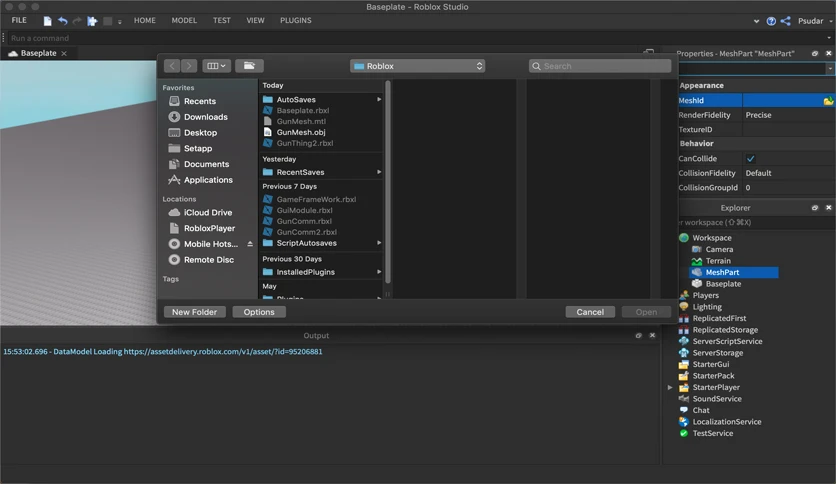The height and width of the screenshot is (484, 836).
Task: Expand the AutoSaves folder arrow
Action: (x=379, y=99)
